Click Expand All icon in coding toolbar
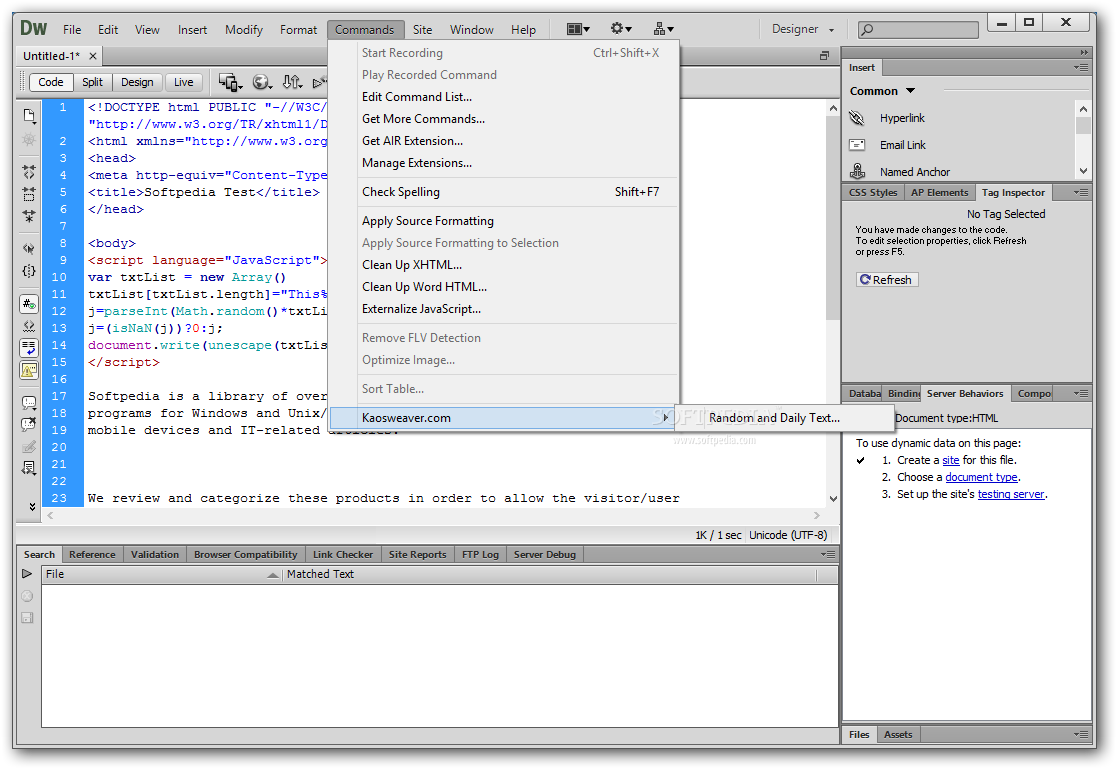The height and width of the screenshot is (769, 1117). point(28,215)
